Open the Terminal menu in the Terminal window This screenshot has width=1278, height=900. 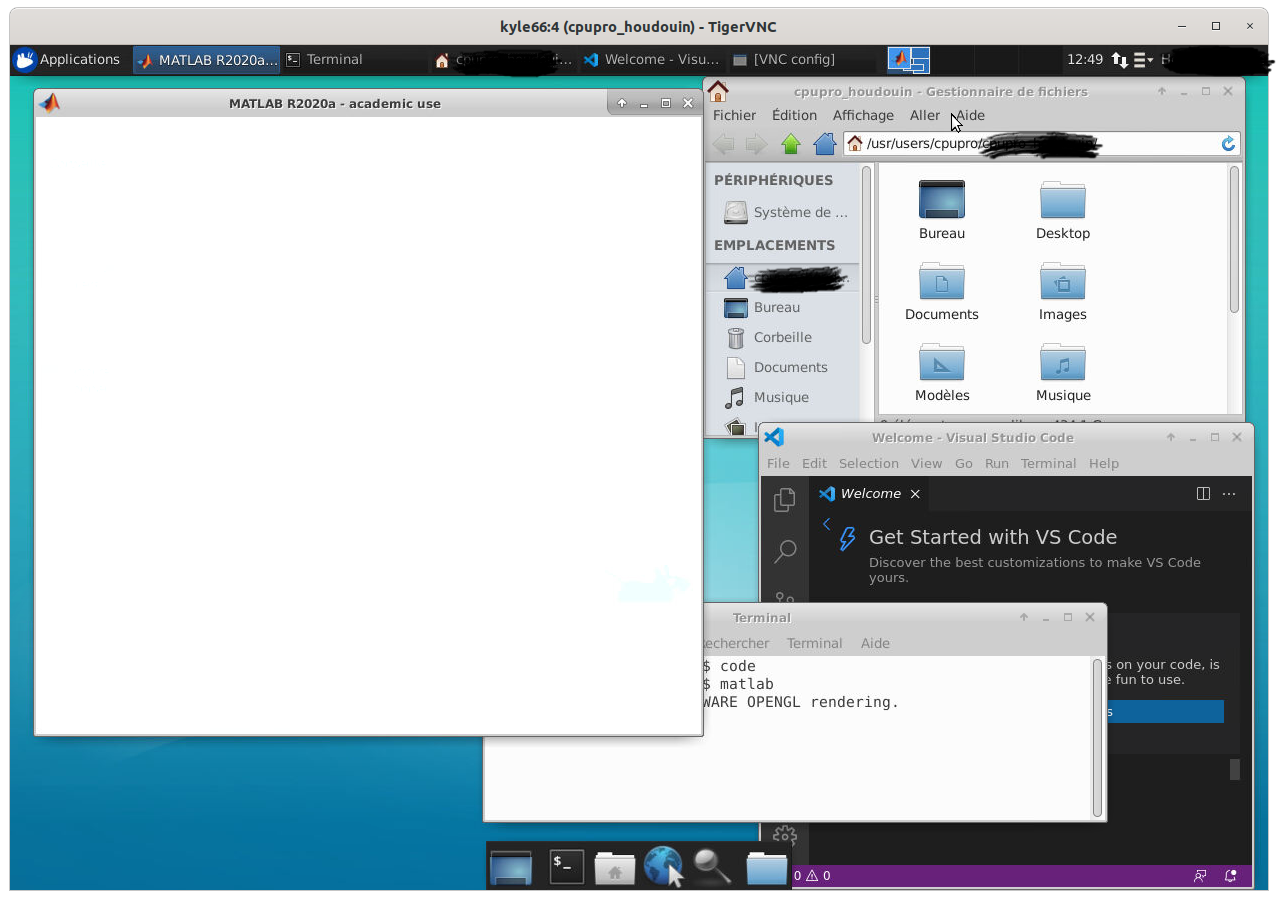[x=814, y=643]
